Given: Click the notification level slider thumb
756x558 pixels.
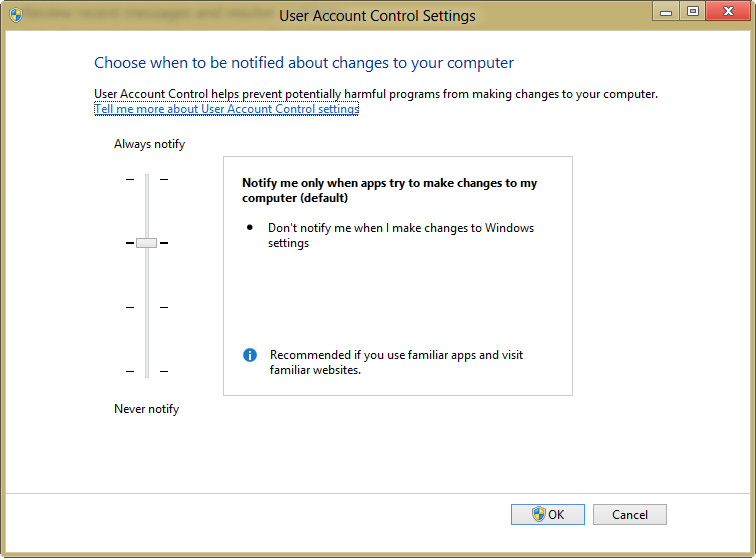Looking at the screenshot, I should point(147,242).
